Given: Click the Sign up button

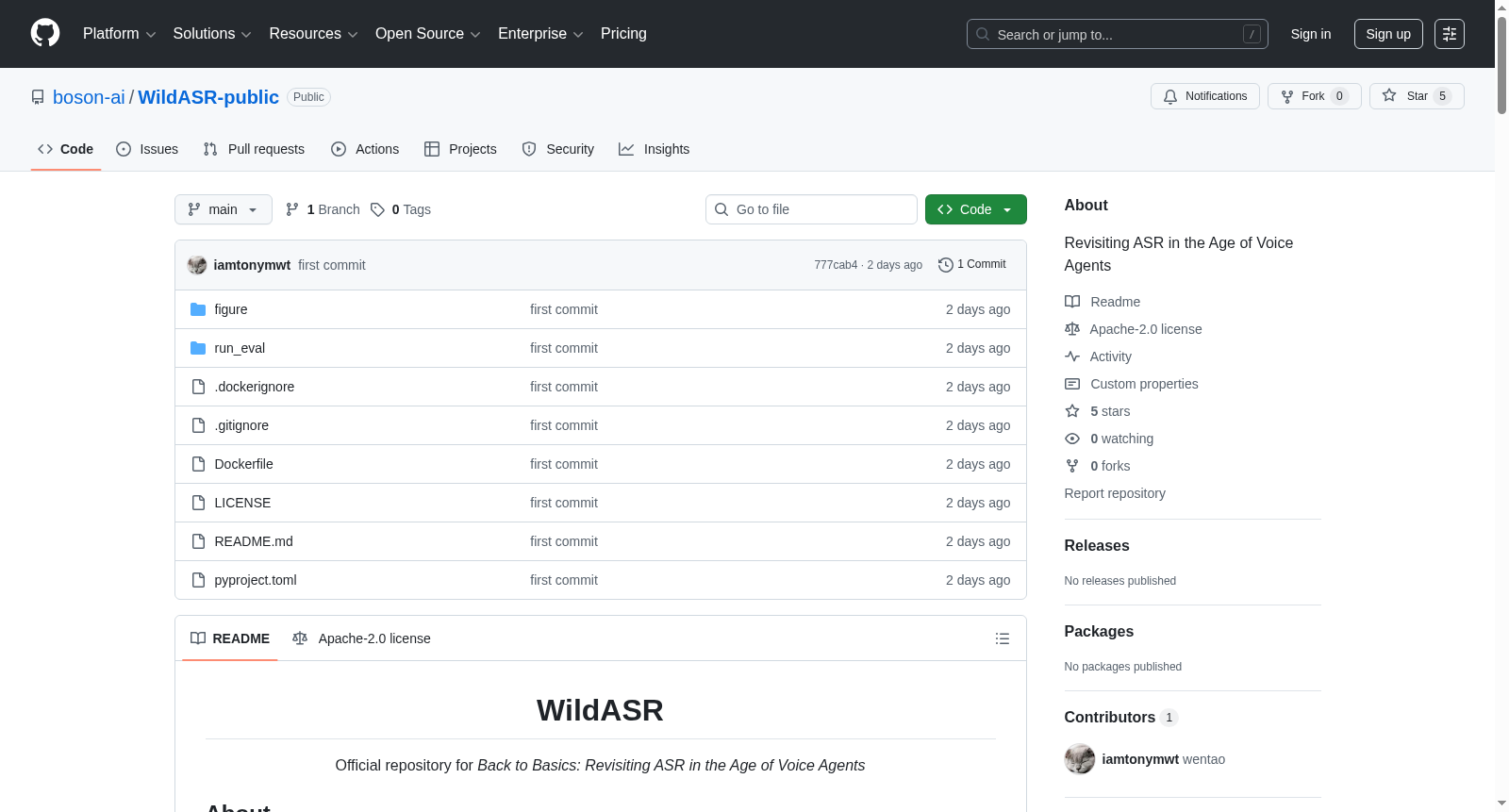Looking at the screenshot, I should click(x=1388, y=34).
